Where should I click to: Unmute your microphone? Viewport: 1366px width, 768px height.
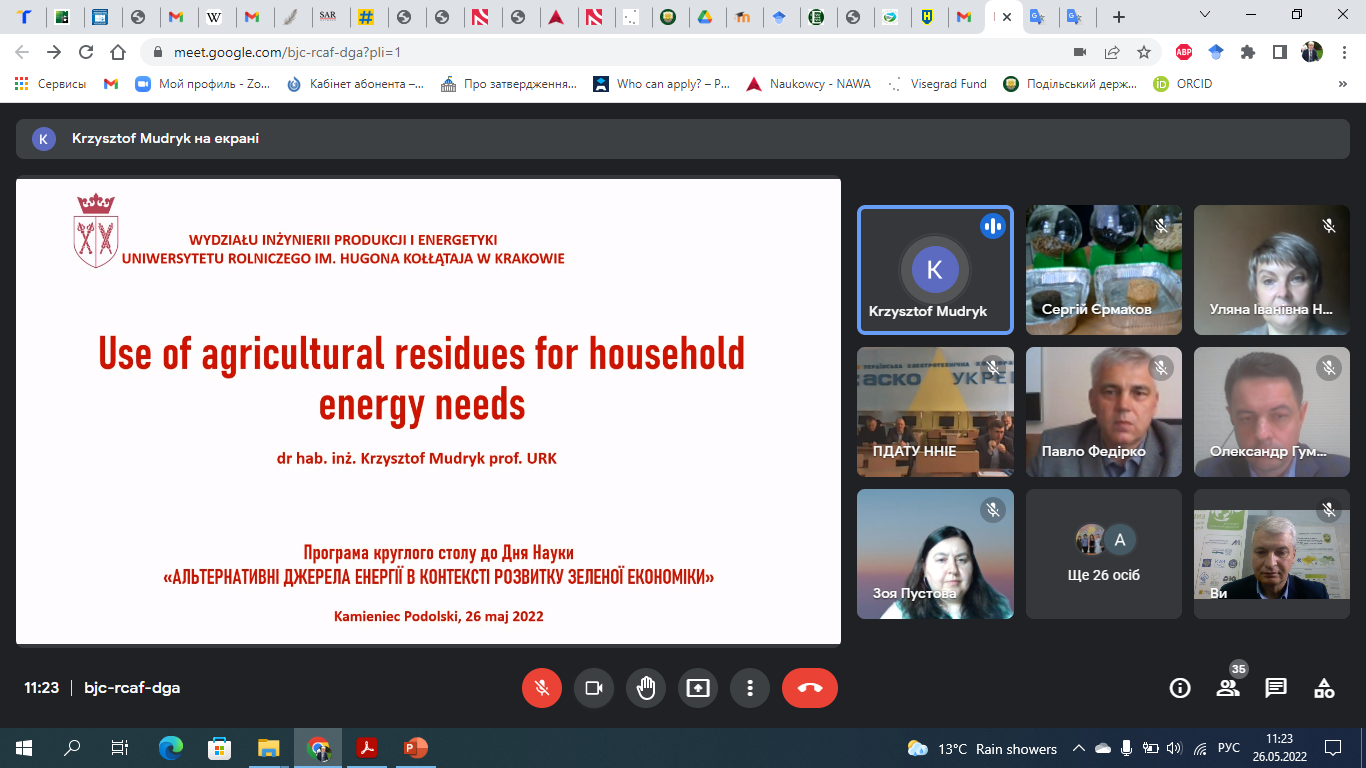542,688
